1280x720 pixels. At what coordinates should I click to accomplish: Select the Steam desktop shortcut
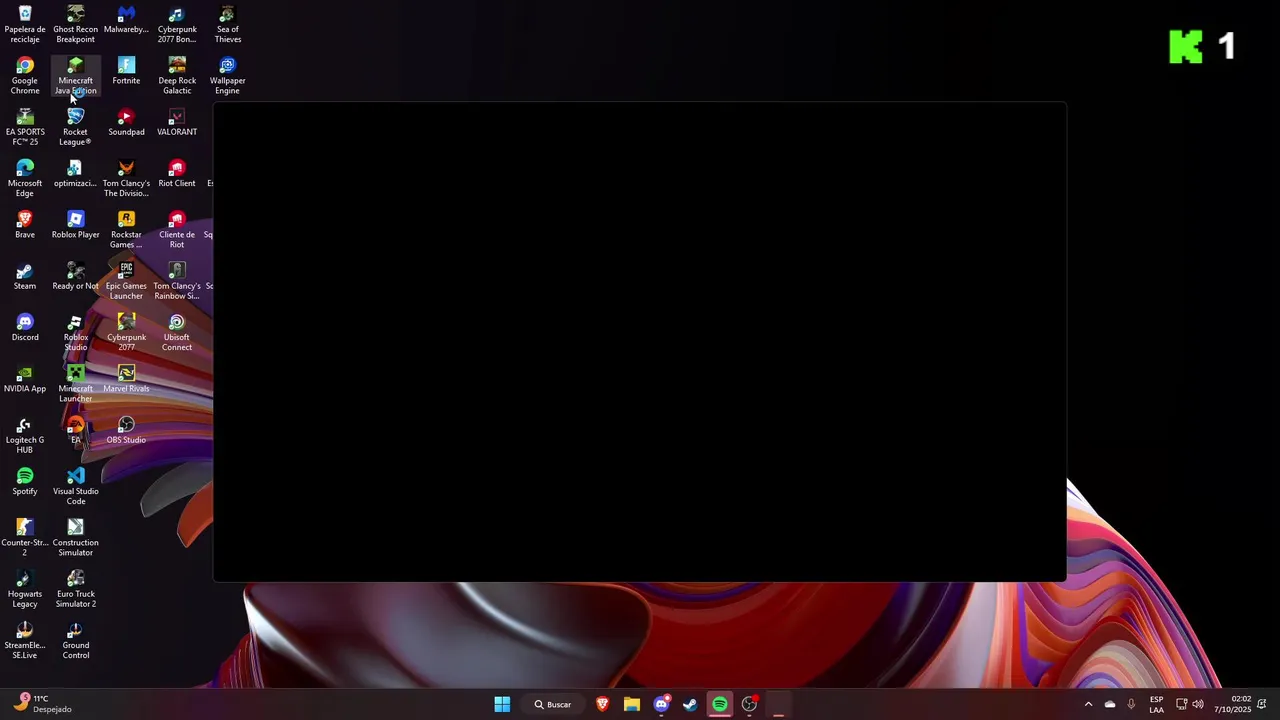(x=25, y=277)
